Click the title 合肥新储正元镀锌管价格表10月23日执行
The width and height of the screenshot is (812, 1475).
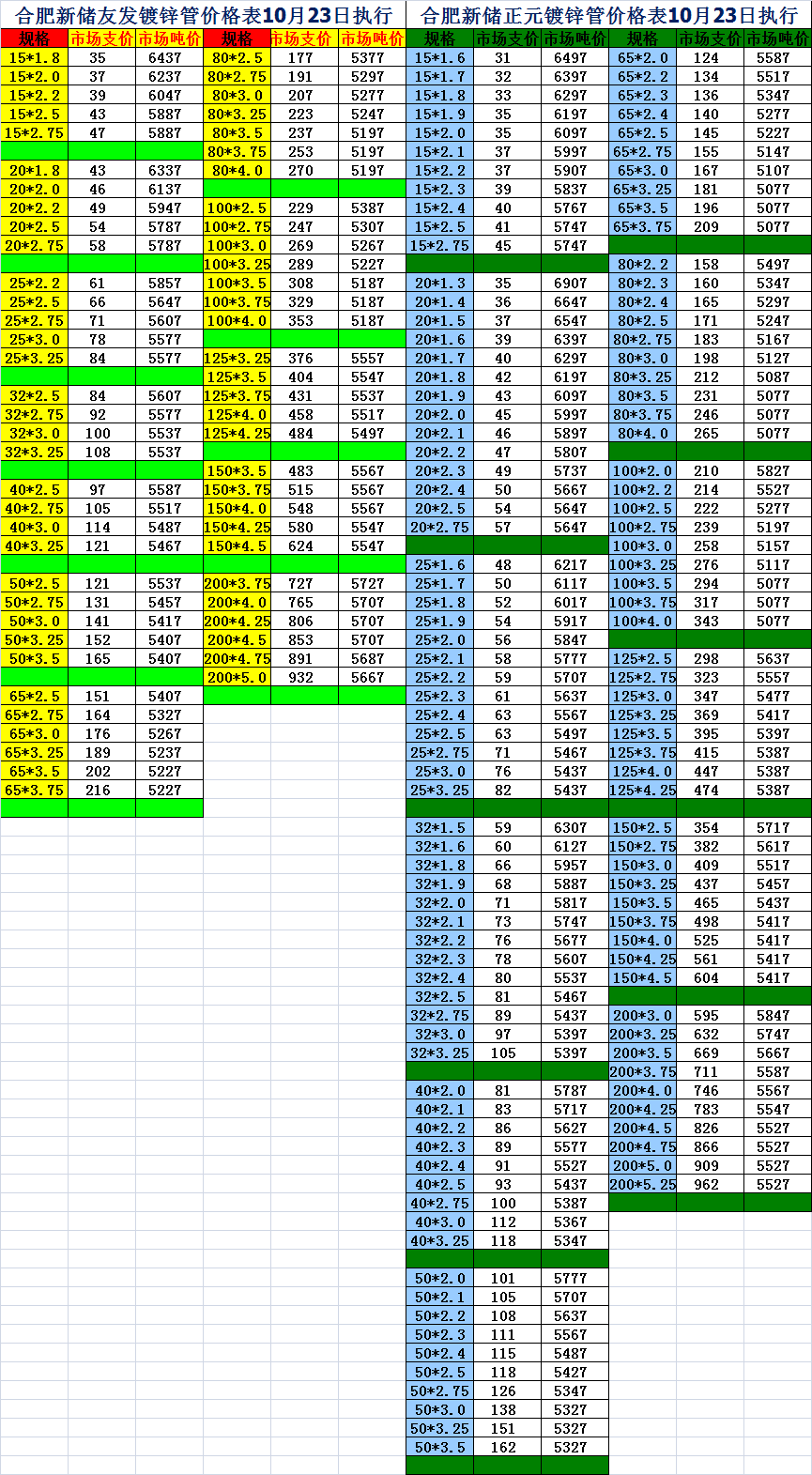(x=609, y=15)
